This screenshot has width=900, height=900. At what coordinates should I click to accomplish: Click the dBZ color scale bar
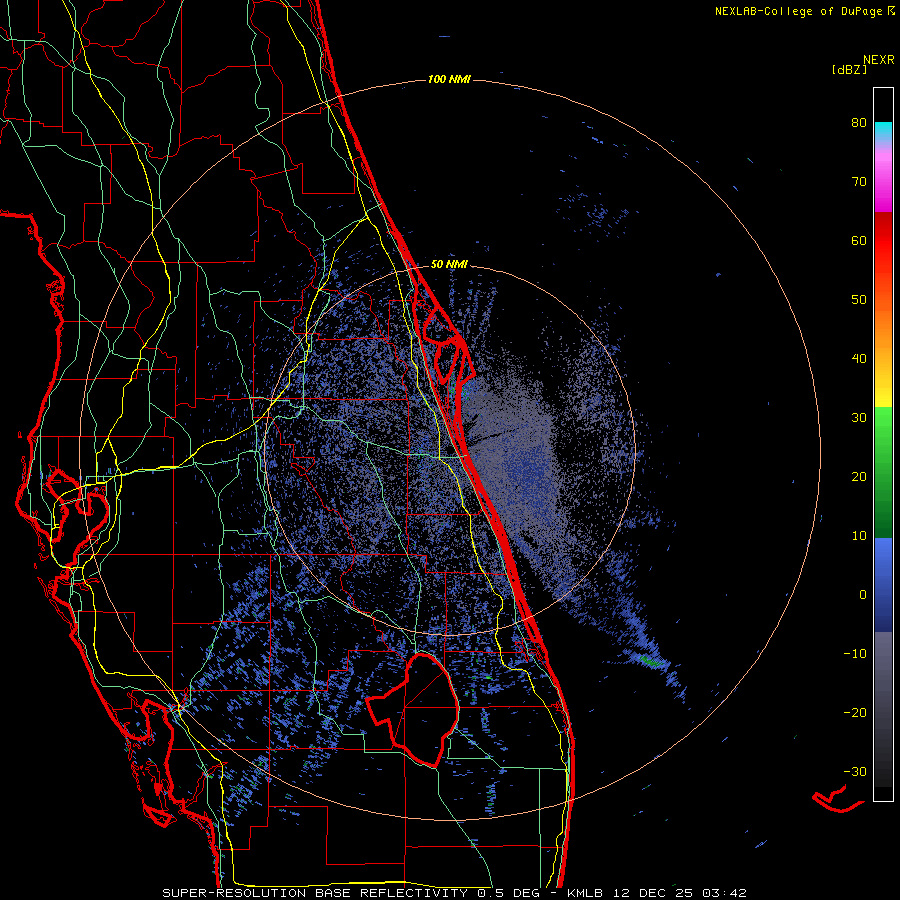click(883, 444)
